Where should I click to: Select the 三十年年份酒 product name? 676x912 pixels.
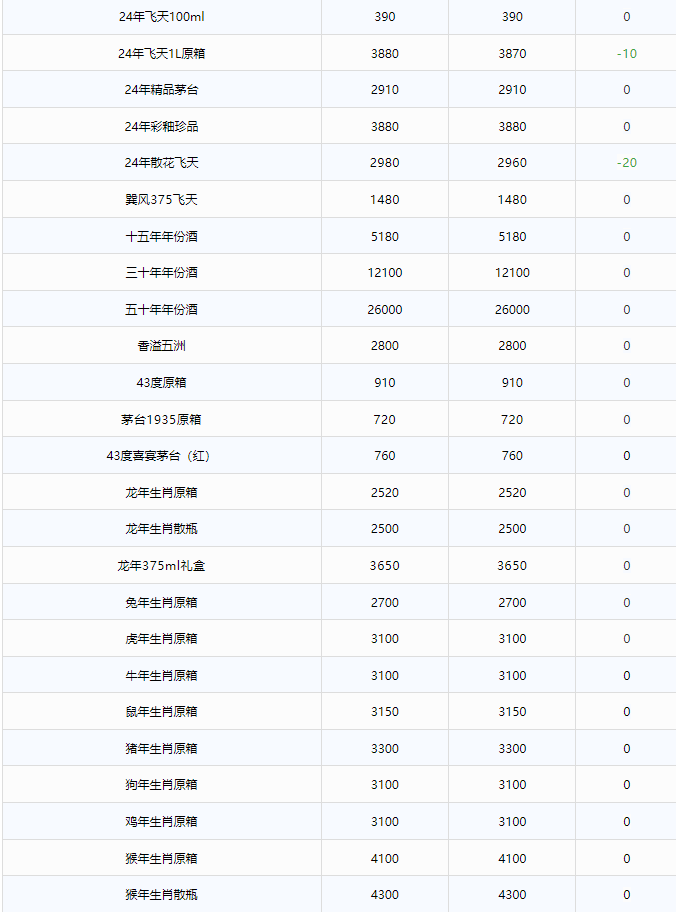click(x=161, y=272)
